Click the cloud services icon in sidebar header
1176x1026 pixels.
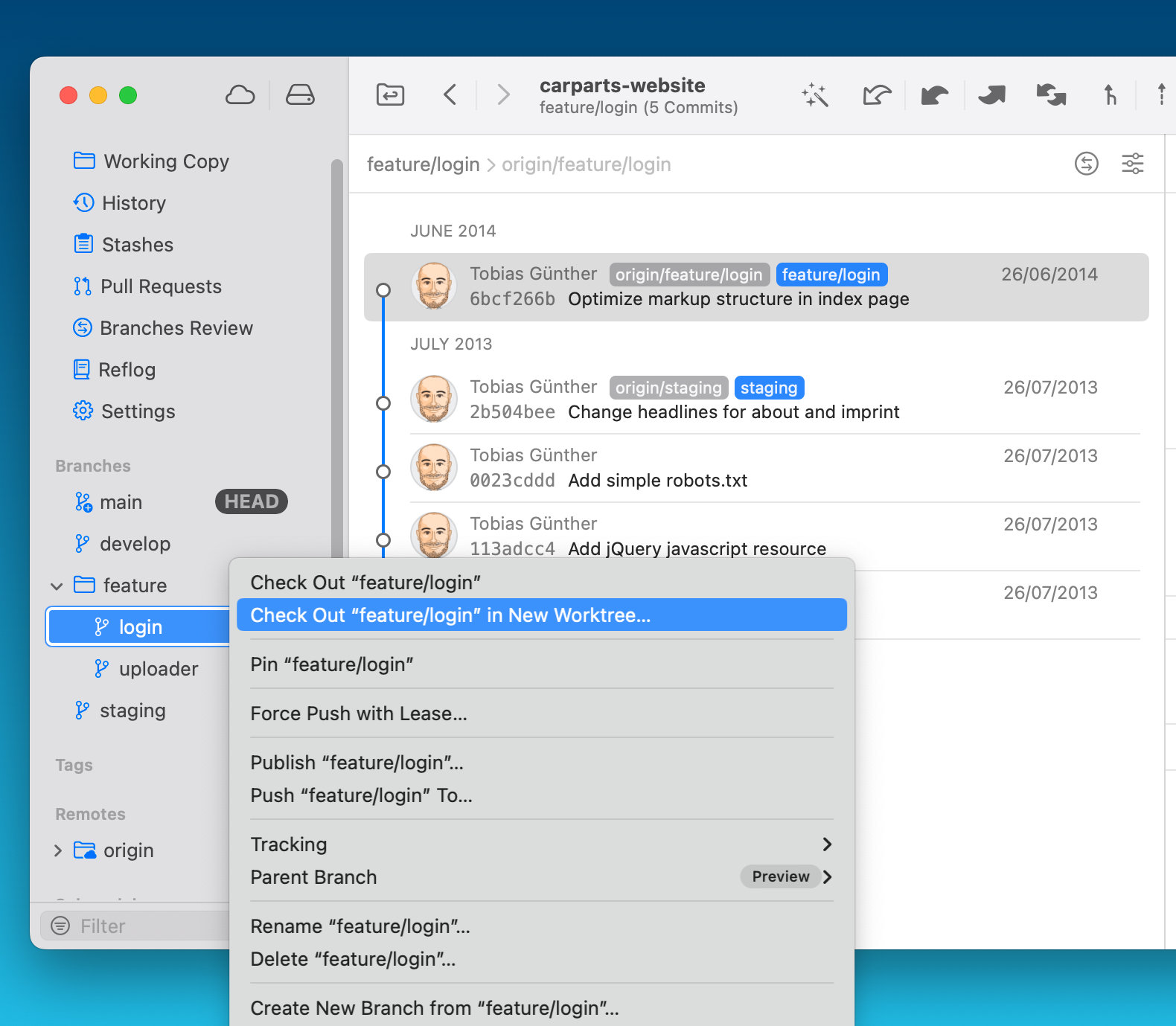(240, 95)
